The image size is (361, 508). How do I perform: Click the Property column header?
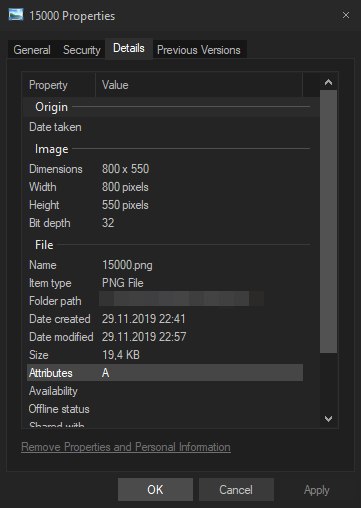[59, 85]
